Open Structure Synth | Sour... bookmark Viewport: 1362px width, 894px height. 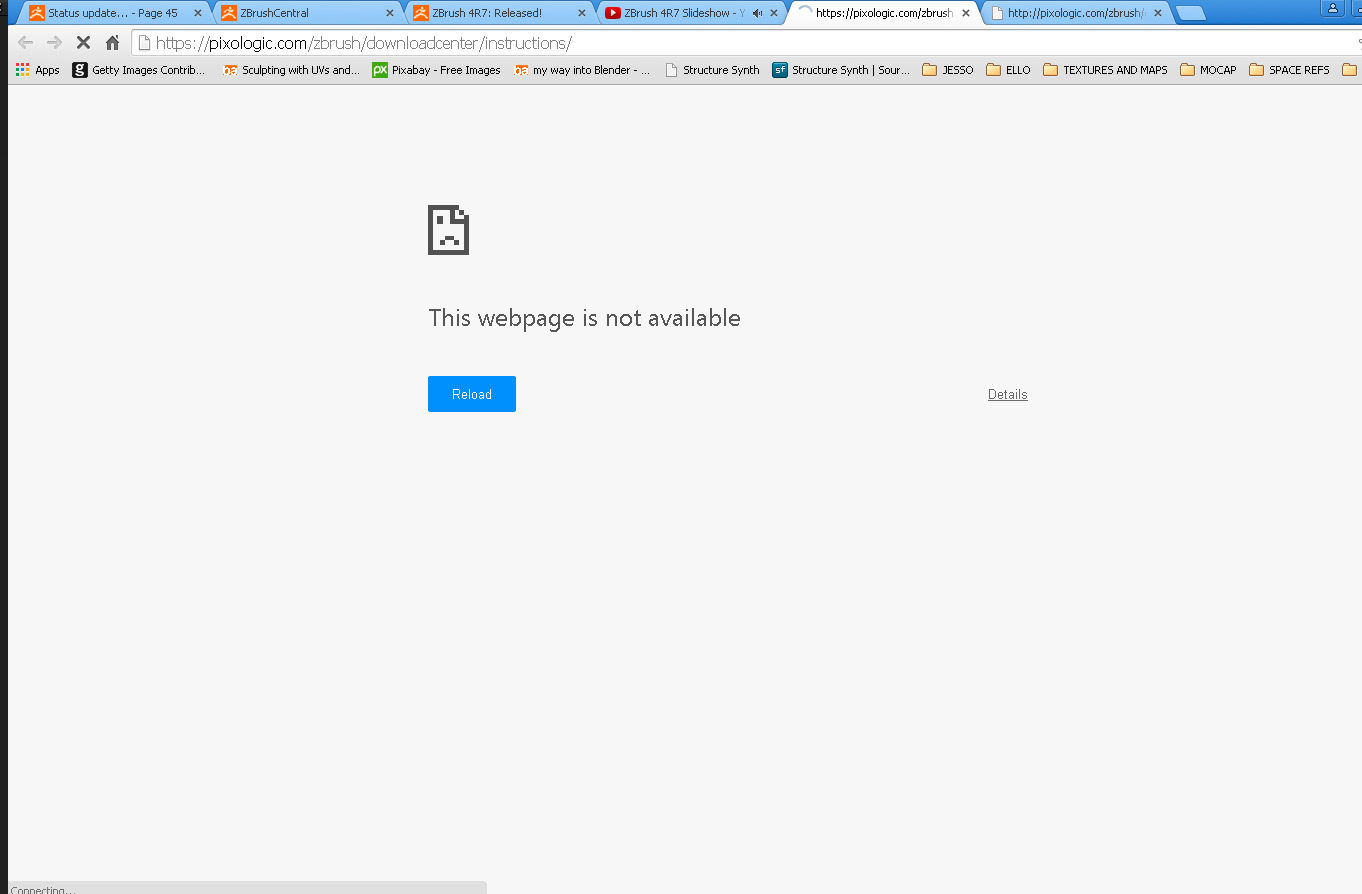coord(841,70)
